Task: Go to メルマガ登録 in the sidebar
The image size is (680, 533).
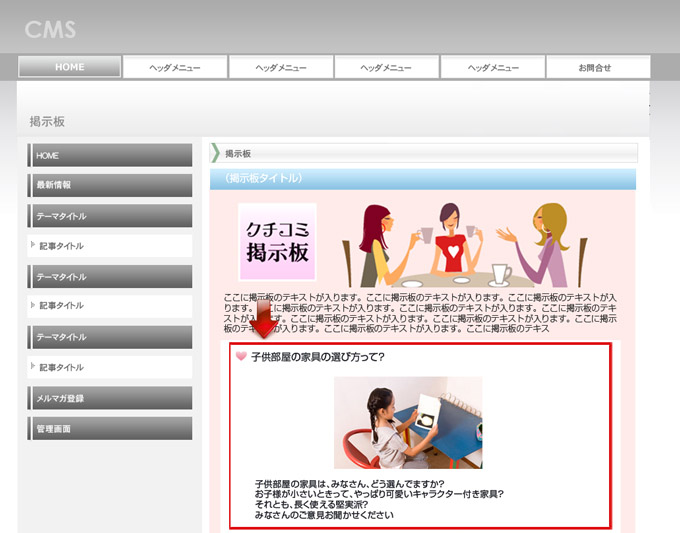Action: point(110,399)
